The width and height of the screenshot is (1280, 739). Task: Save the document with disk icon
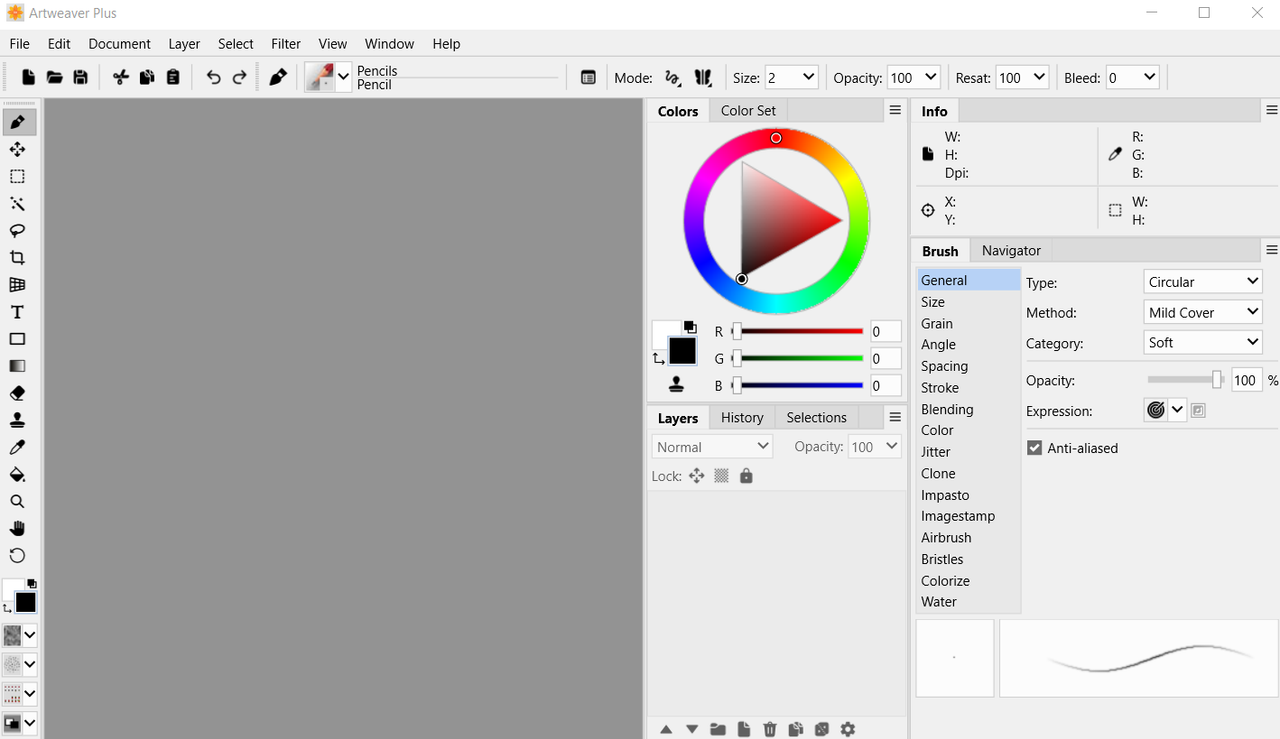click(x=81, y=77)
